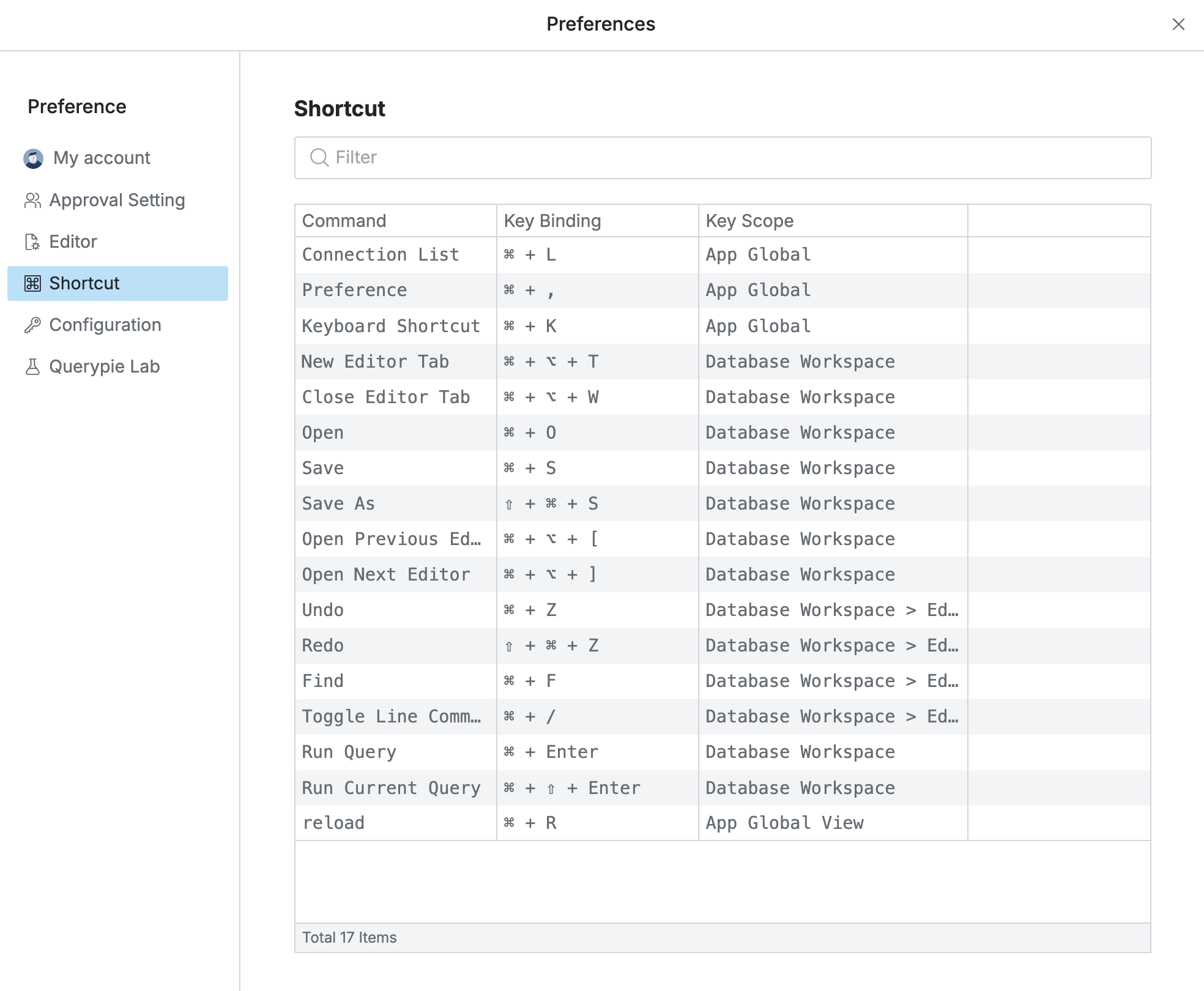
Task: Click the Filter input field
Action: (x=725, y=156)
